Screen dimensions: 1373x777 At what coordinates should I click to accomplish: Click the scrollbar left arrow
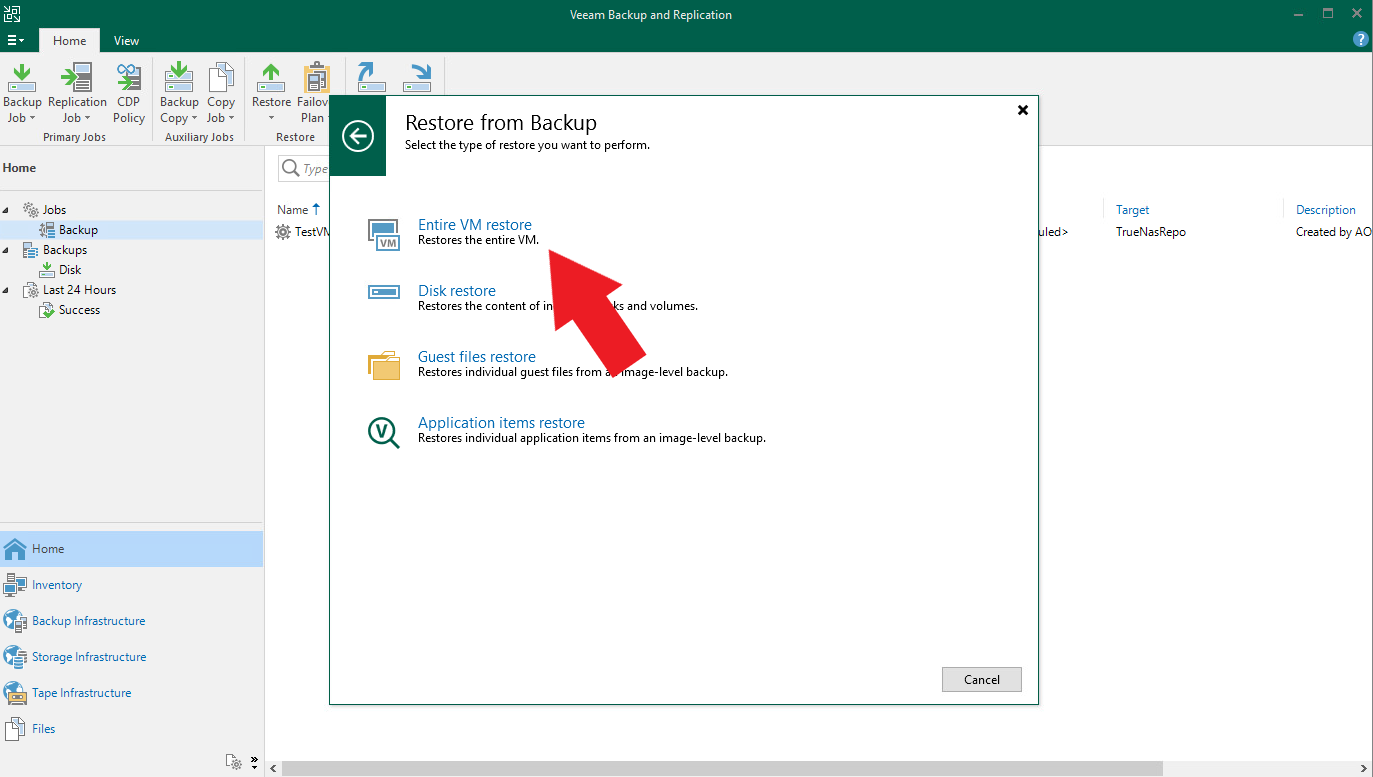[271, 769]
